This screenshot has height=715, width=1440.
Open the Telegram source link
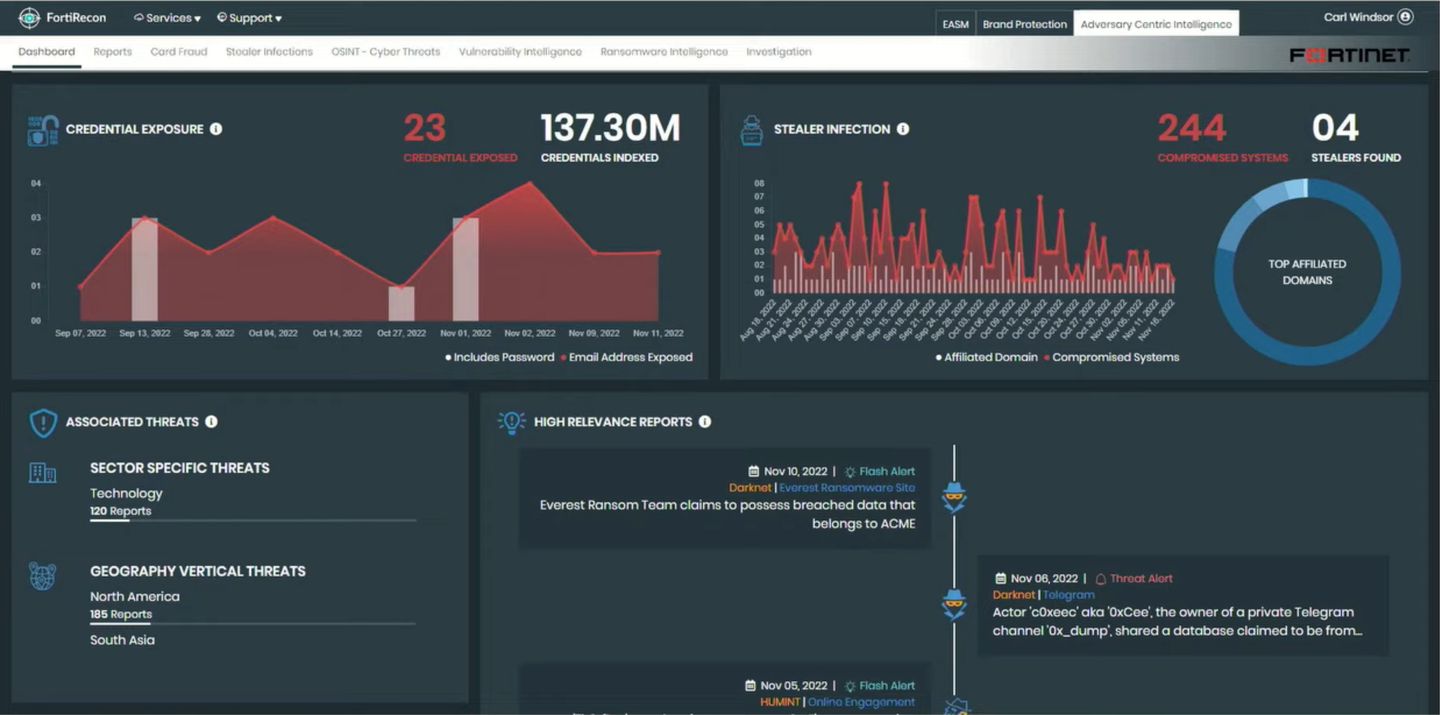pos(1069,595)
